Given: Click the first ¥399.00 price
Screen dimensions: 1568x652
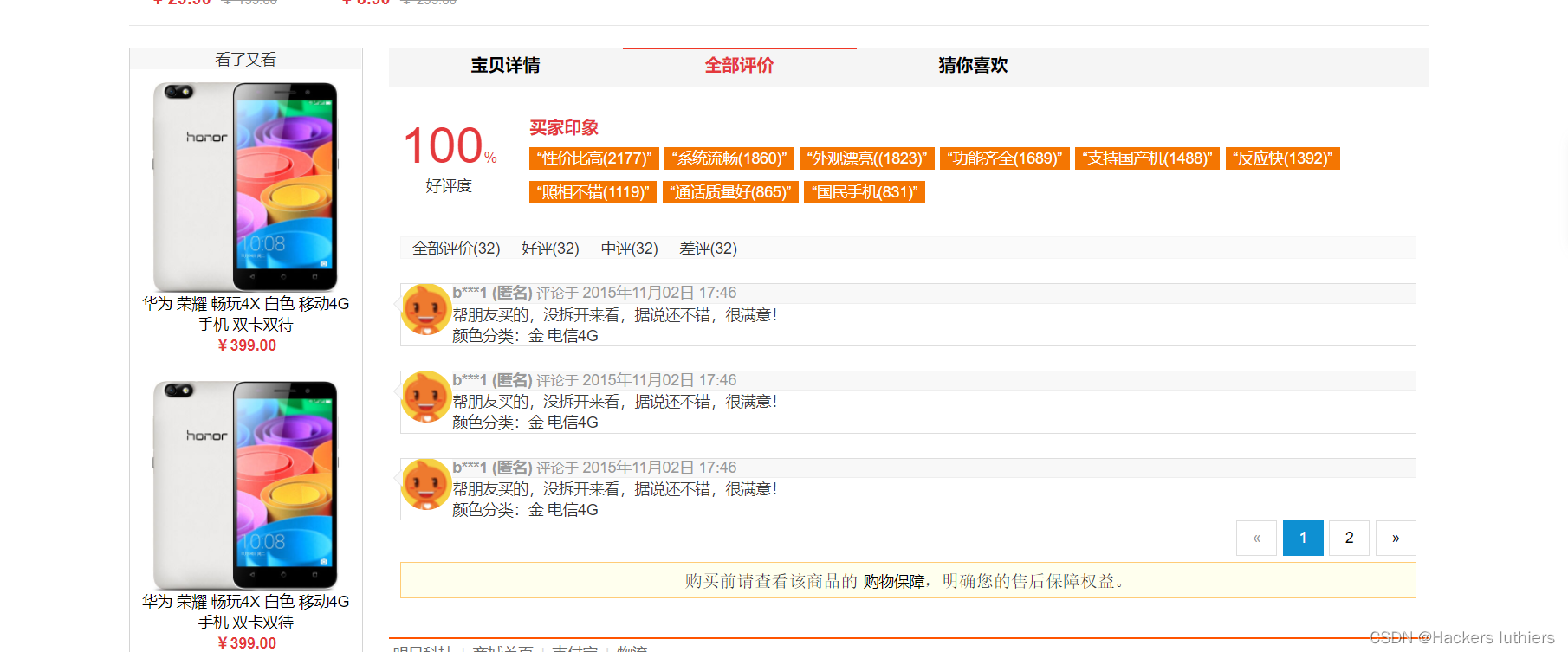Looking at the screenshot, I should [247, 345].
